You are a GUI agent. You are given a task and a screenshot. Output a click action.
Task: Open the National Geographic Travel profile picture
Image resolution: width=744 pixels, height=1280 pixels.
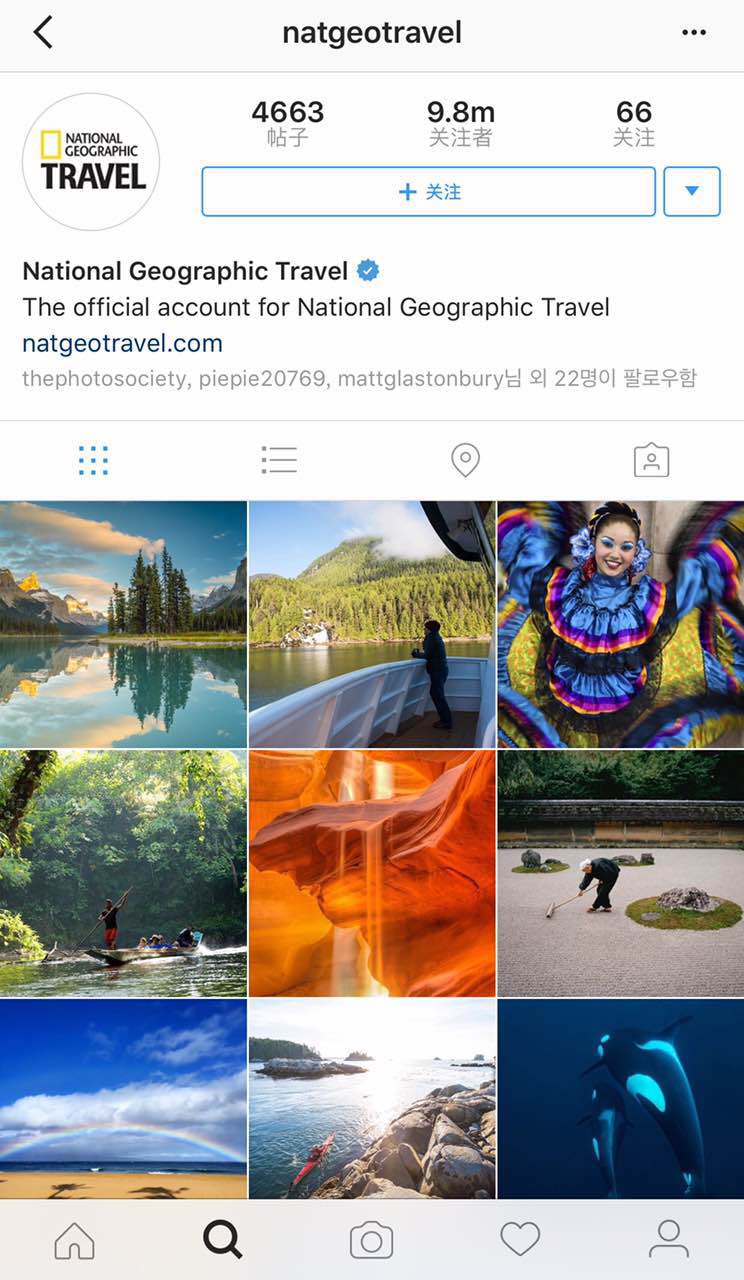click(91, 162)
